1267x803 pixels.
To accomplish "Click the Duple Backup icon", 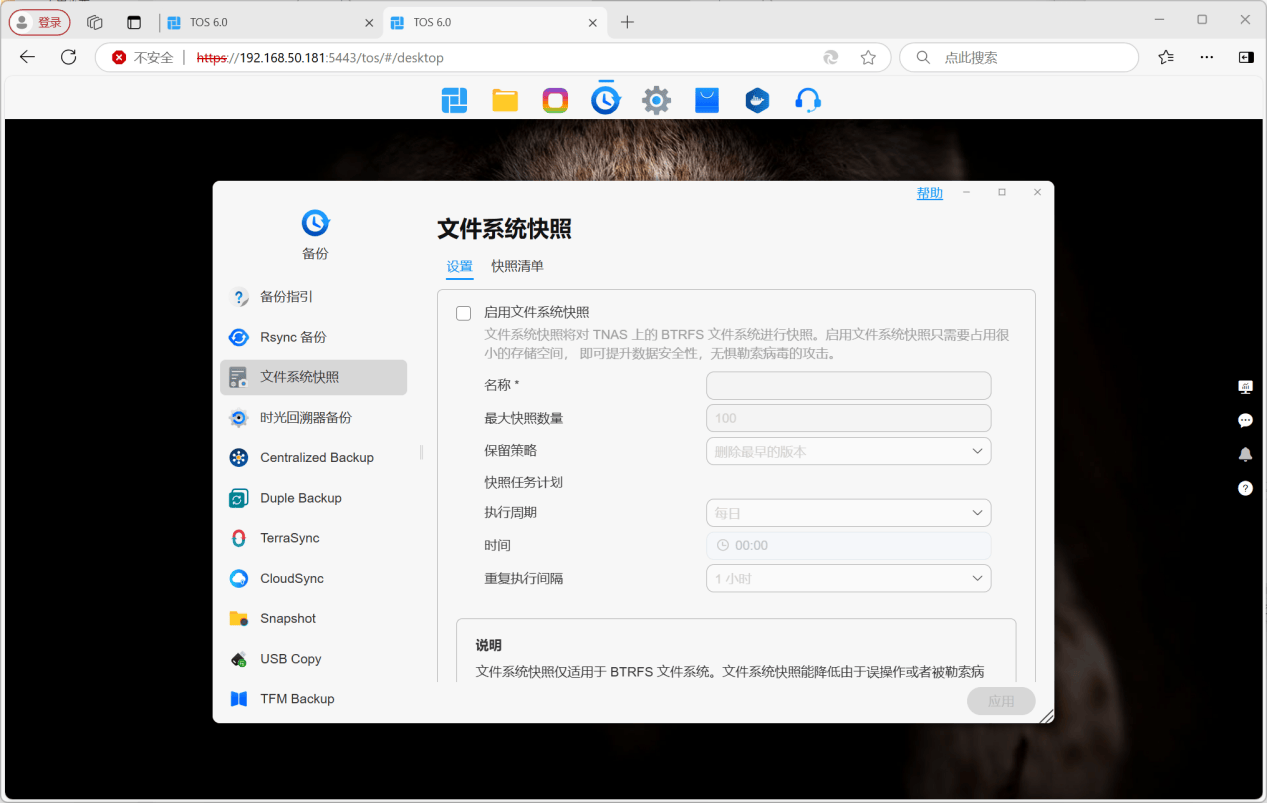I will click(239, 498).
